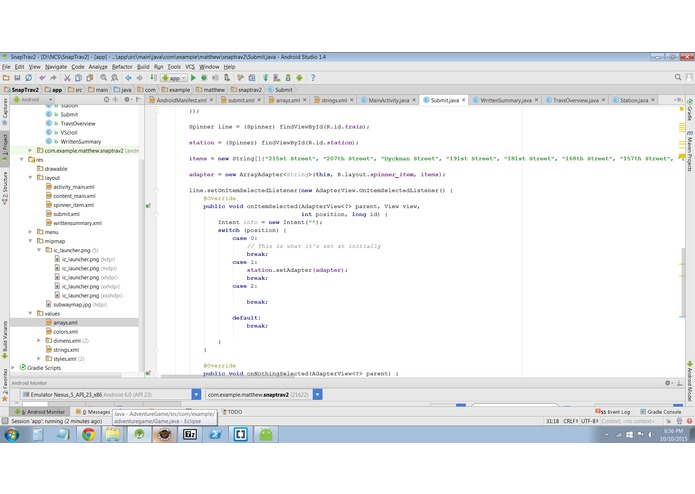Expand the dimens.xml node

click(39, 341)
